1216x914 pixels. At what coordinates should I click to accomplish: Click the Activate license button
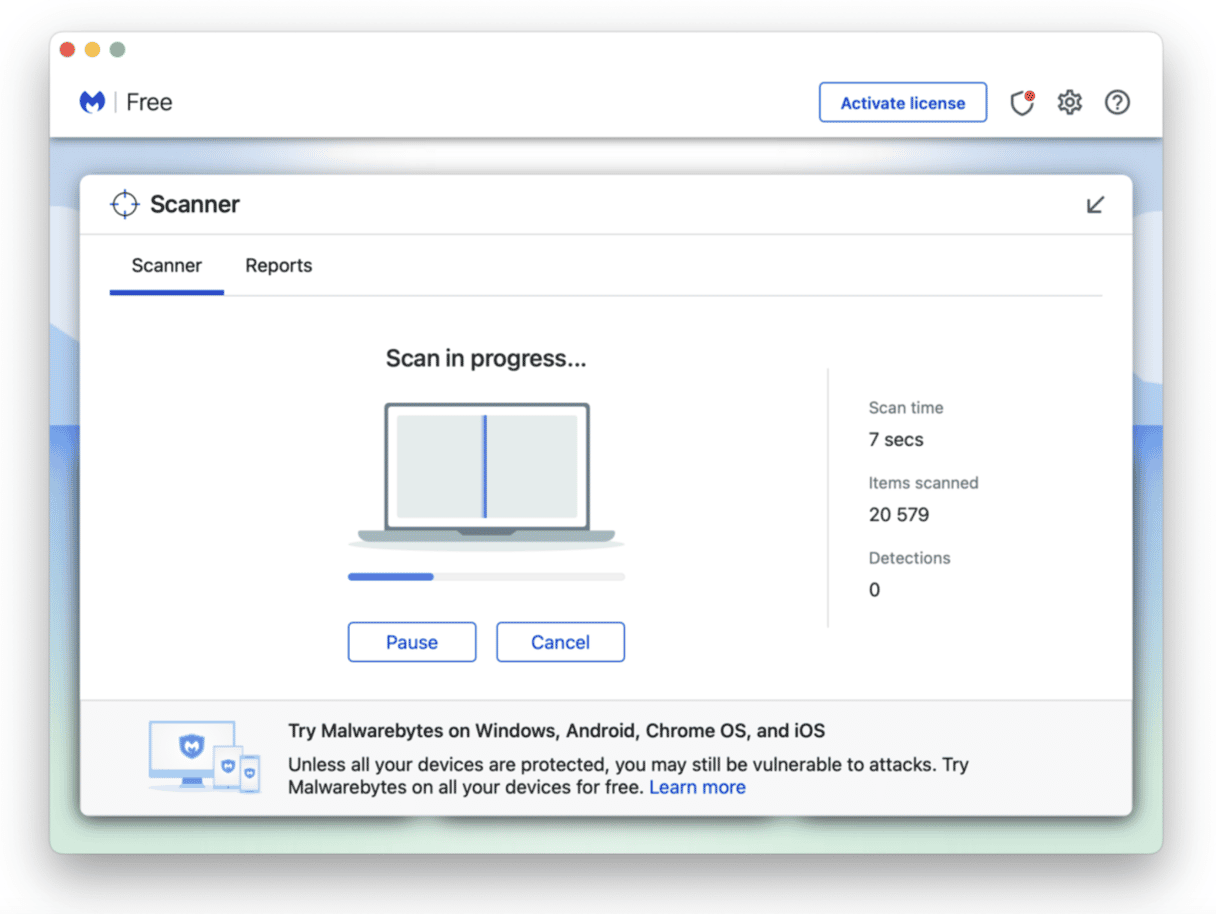coord(902,101)
